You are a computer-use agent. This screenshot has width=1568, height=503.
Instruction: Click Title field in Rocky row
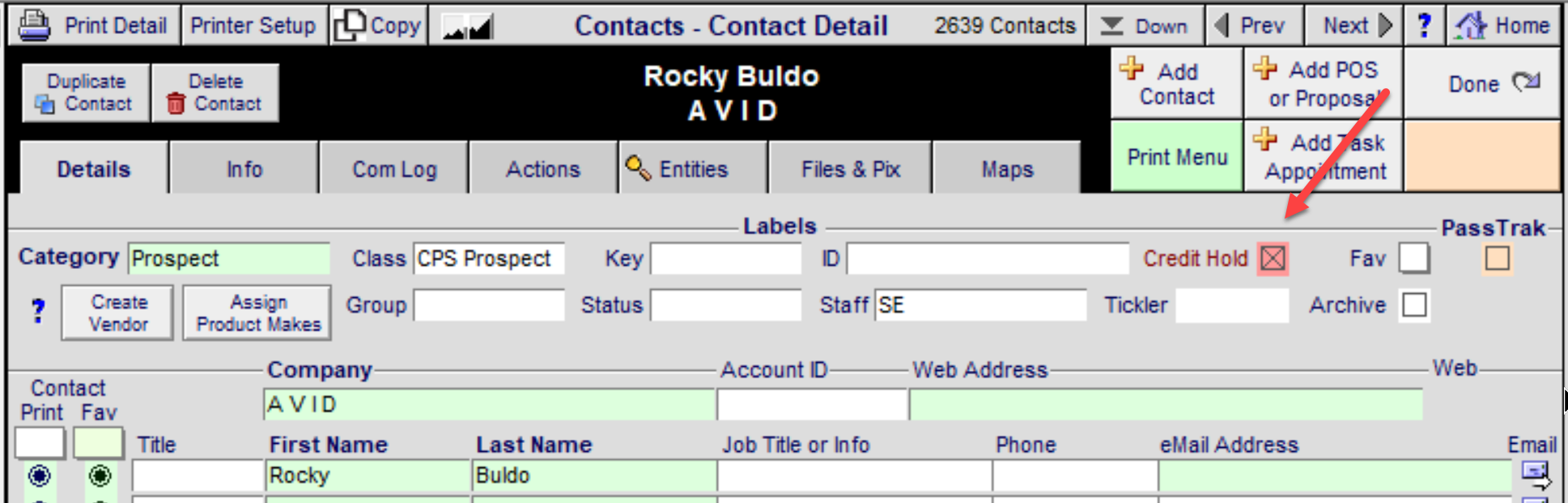[198, 475]
